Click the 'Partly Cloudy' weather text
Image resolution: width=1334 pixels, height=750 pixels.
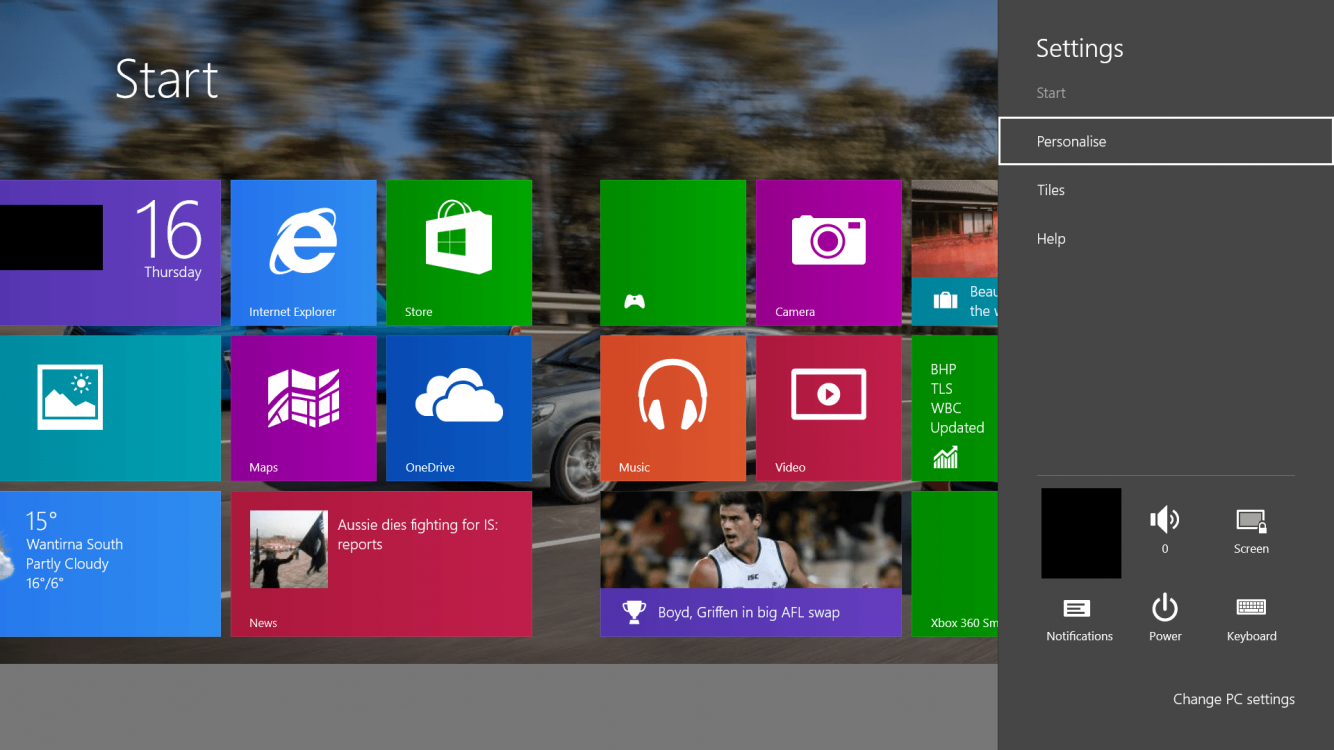pyautogui.click(x=67, y=564)
